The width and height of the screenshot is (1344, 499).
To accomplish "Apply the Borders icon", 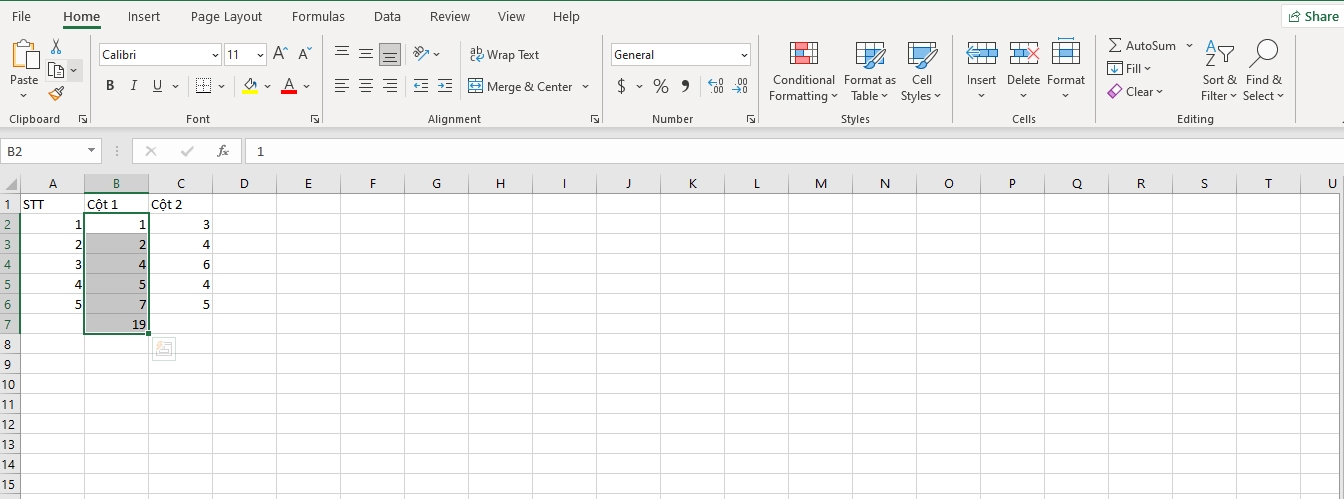I will point(203,86).
